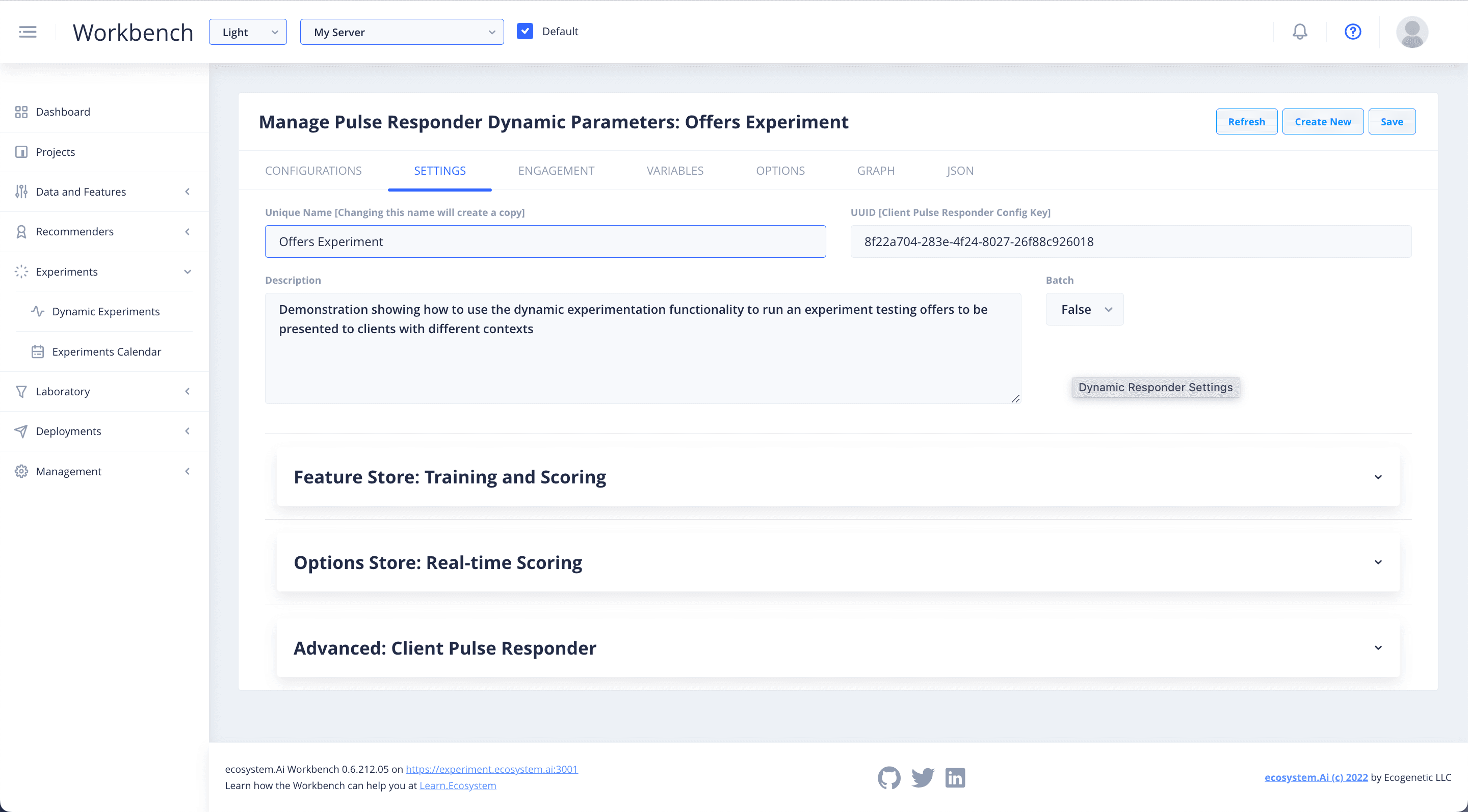Toggle the Default server checkbox

coord(524,31)
